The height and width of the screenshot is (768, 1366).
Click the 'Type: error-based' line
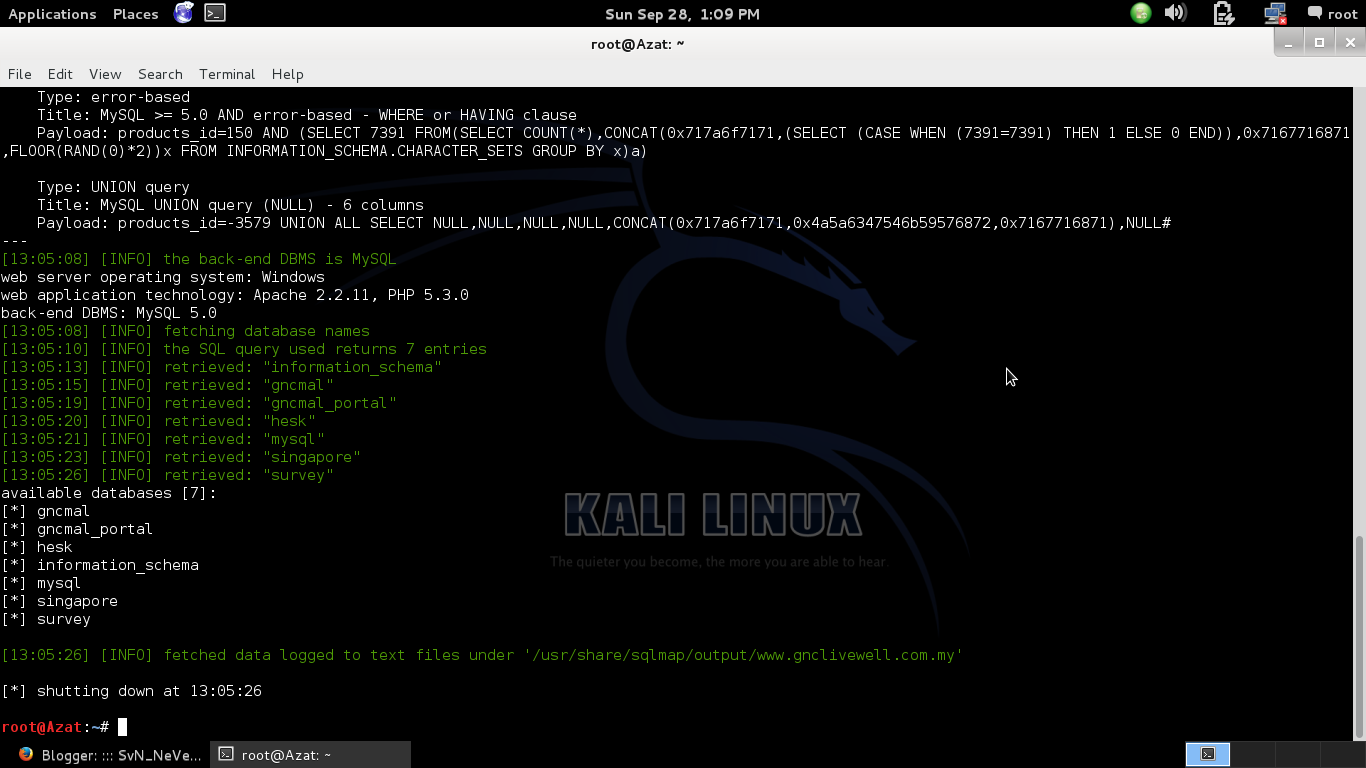pyautogui.click(x=113, y=97)
